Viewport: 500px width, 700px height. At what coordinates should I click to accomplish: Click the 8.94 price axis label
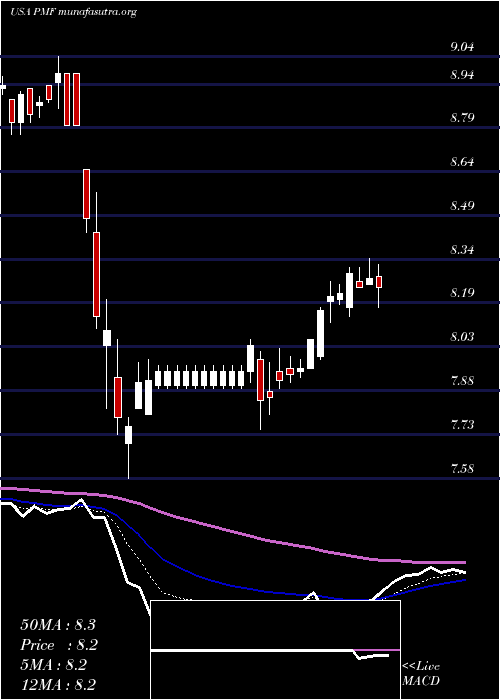tap(462, 75)
